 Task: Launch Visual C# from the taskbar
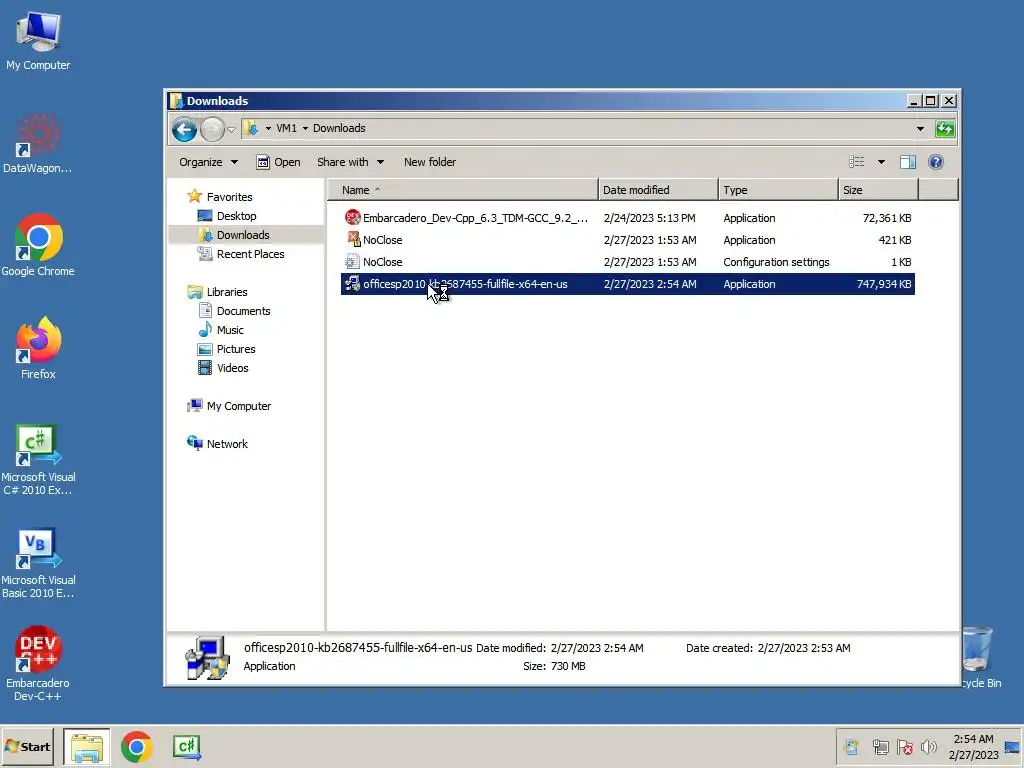(187, 747)
